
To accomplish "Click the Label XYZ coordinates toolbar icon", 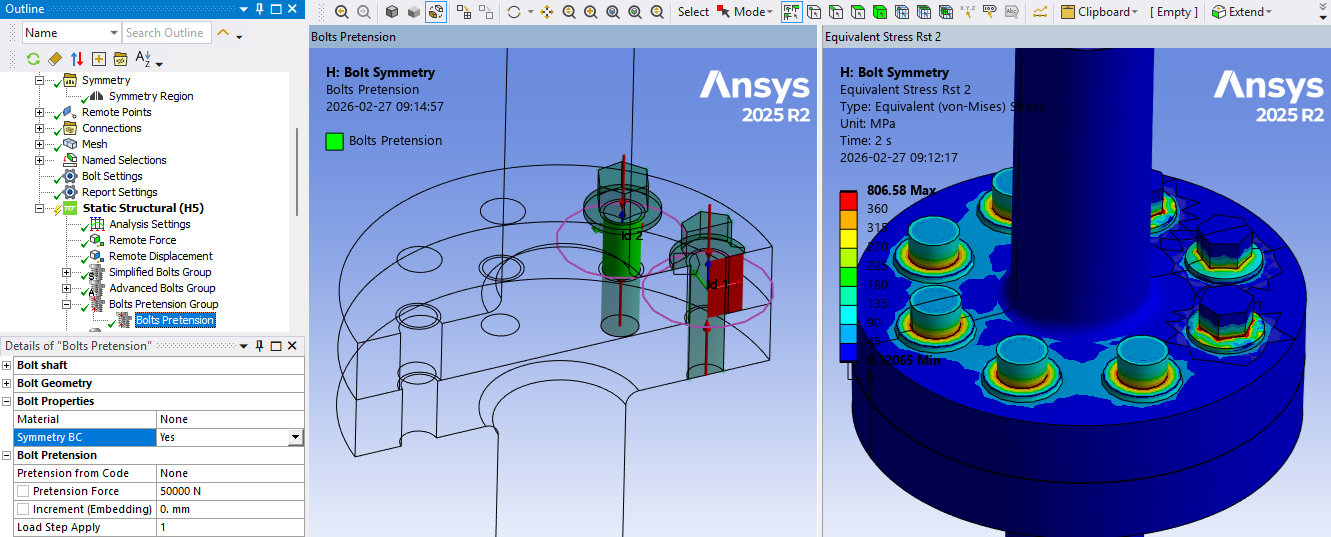I will pyautogui.click(x=967, y=12).
